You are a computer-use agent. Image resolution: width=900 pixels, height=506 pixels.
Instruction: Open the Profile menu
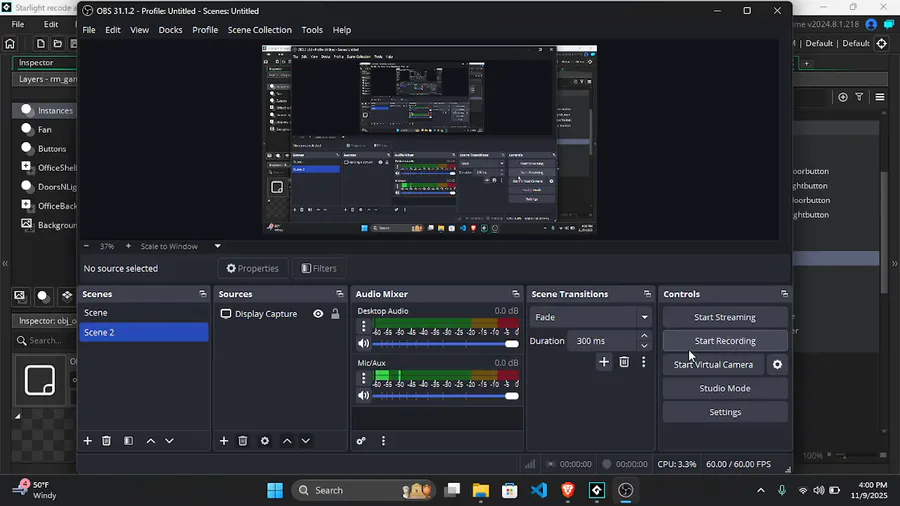[205, 30]
